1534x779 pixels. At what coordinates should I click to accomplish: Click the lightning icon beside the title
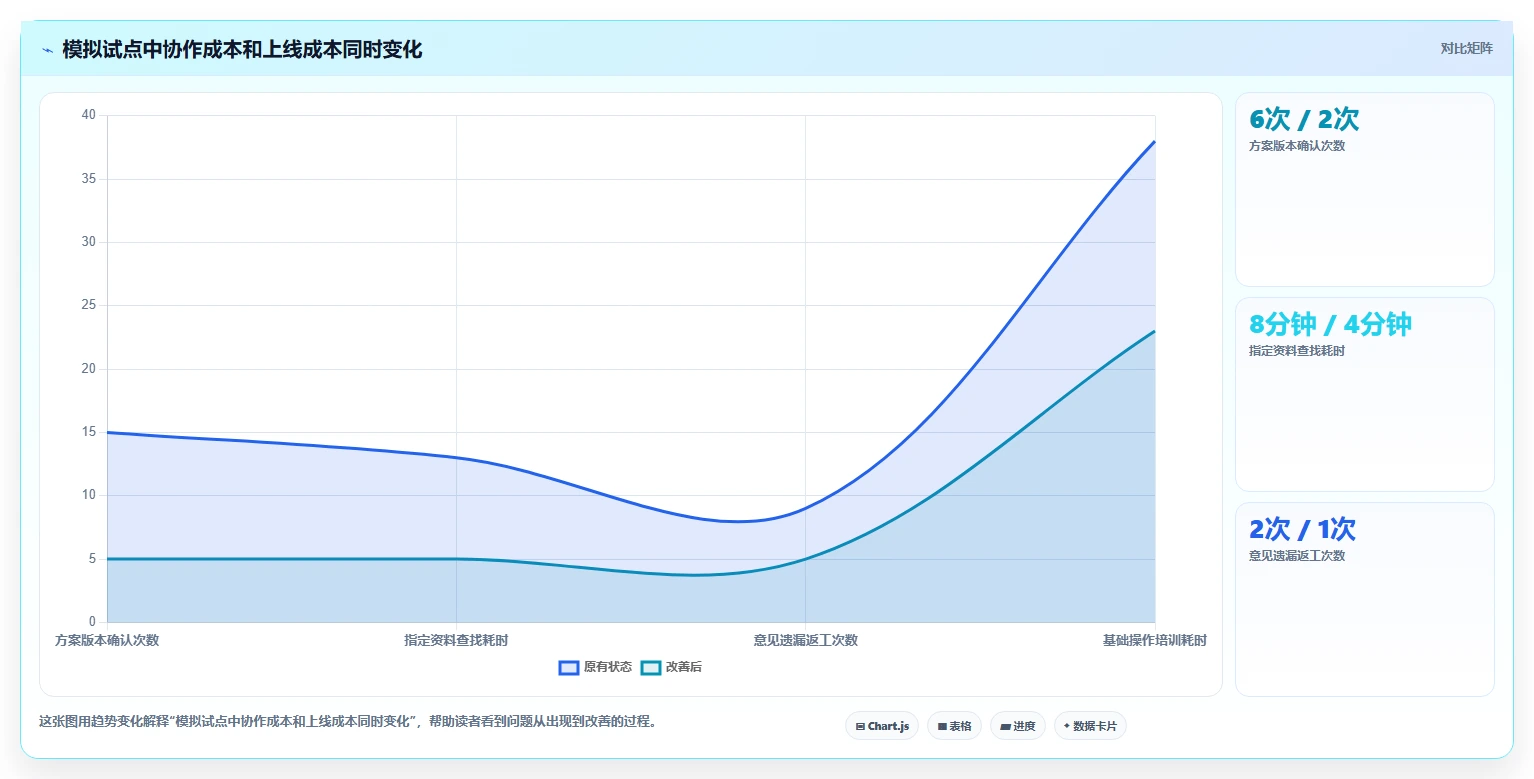tap(47, 50)
